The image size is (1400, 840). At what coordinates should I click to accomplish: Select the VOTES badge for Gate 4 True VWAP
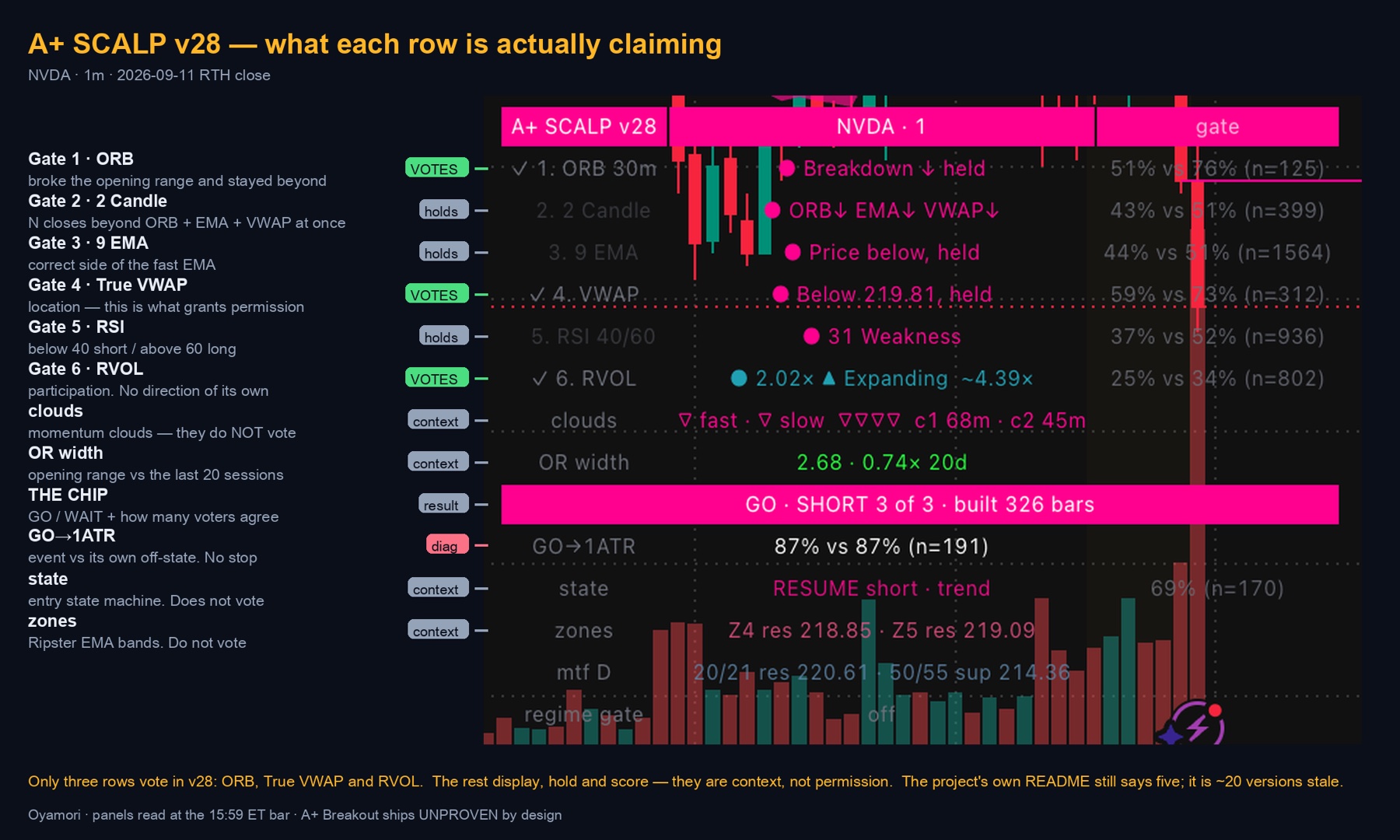436,294
